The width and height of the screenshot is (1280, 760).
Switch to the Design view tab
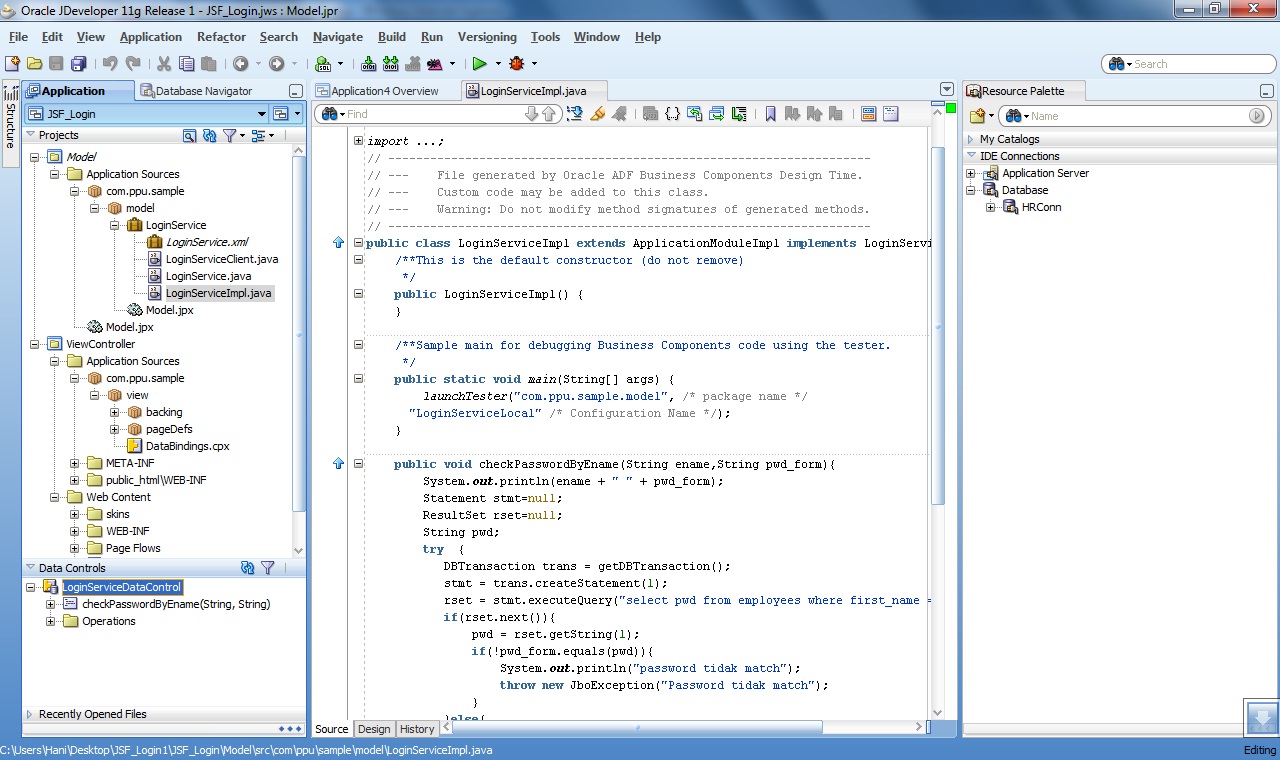coord(374,729)
